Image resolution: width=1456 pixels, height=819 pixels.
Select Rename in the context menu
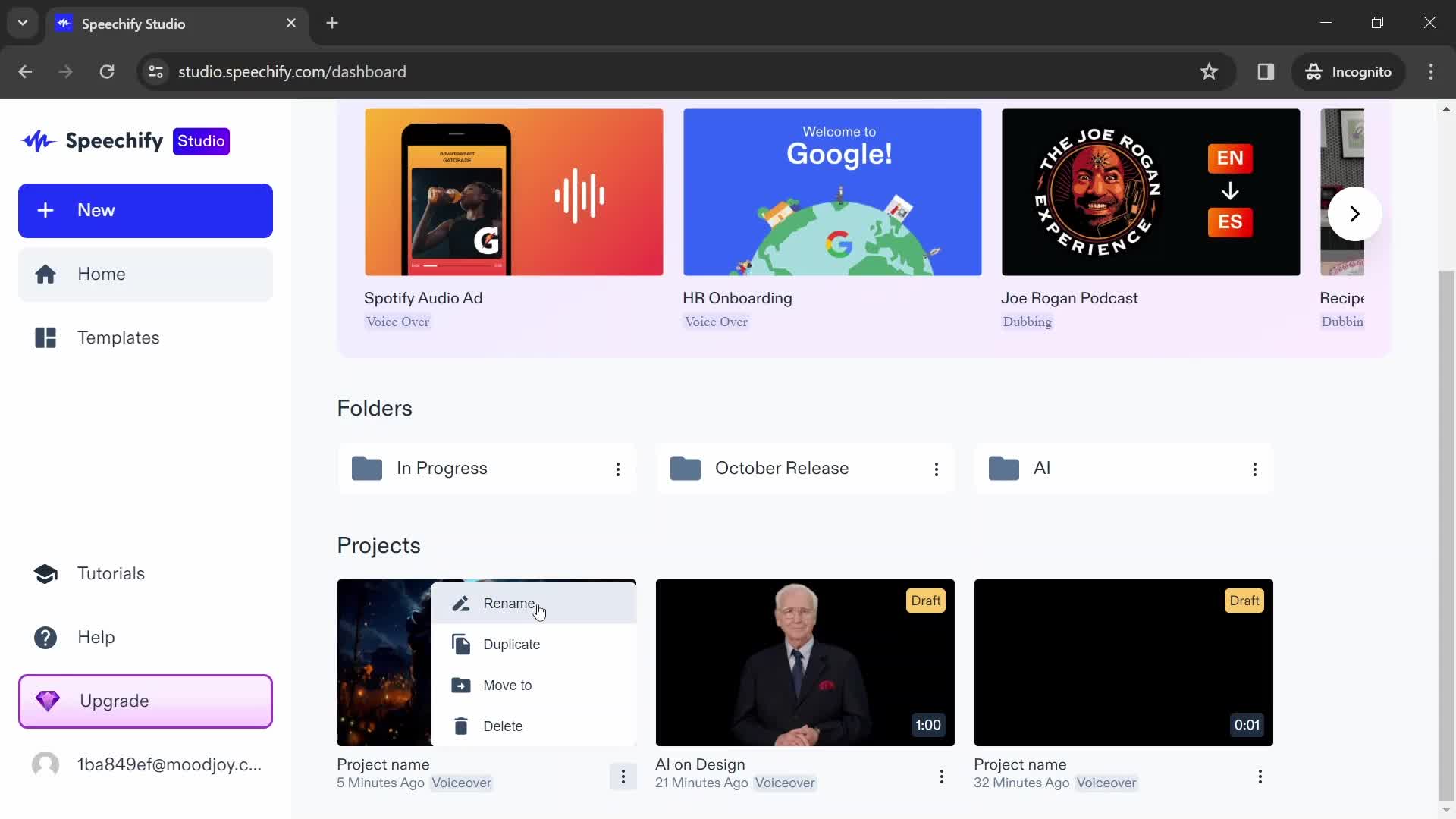coord(534,604)
